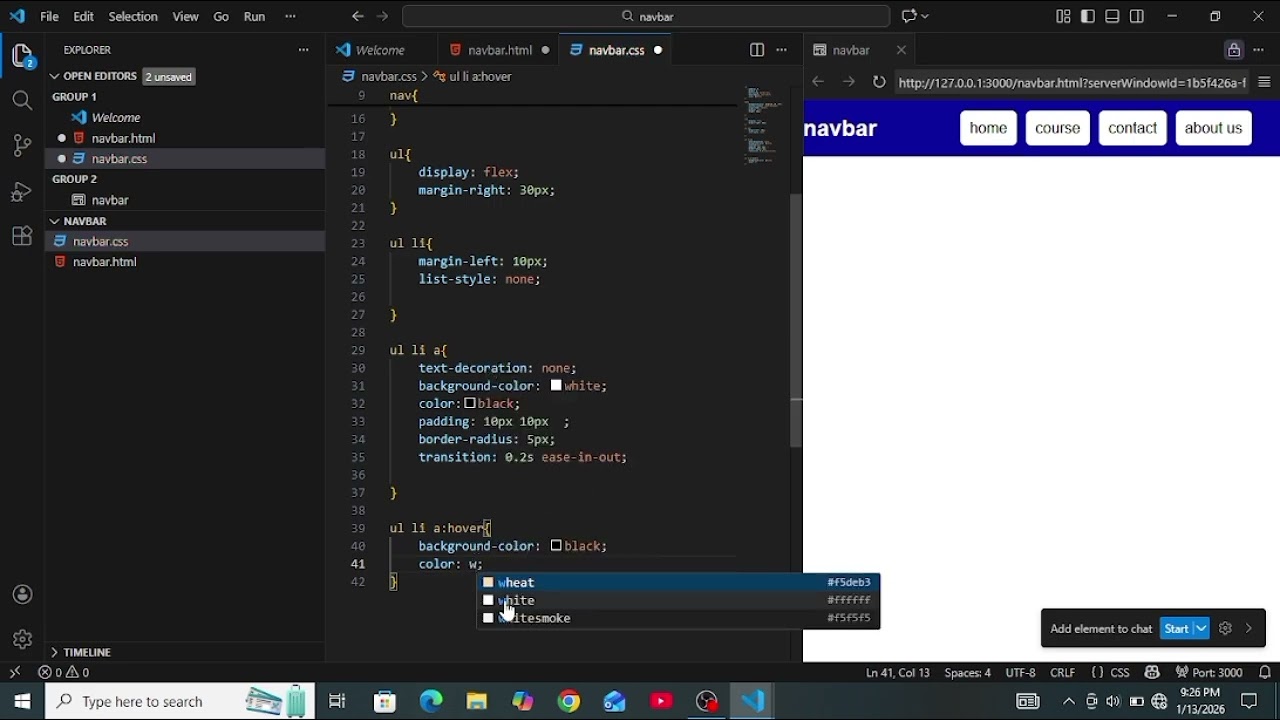Click the customize layout icon
Screen dimensions: 1280x720
[x=1063, y=16]
